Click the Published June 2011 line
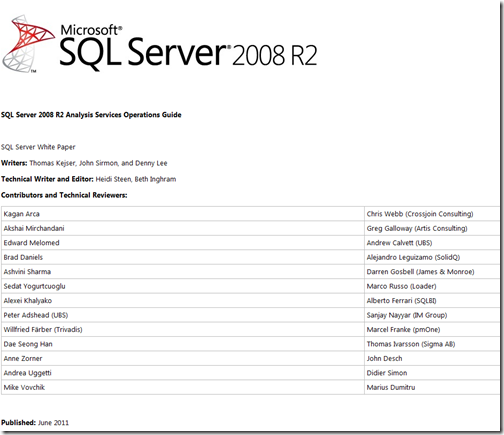The height and width of the screenshot is (435, 504). point(35,423)
